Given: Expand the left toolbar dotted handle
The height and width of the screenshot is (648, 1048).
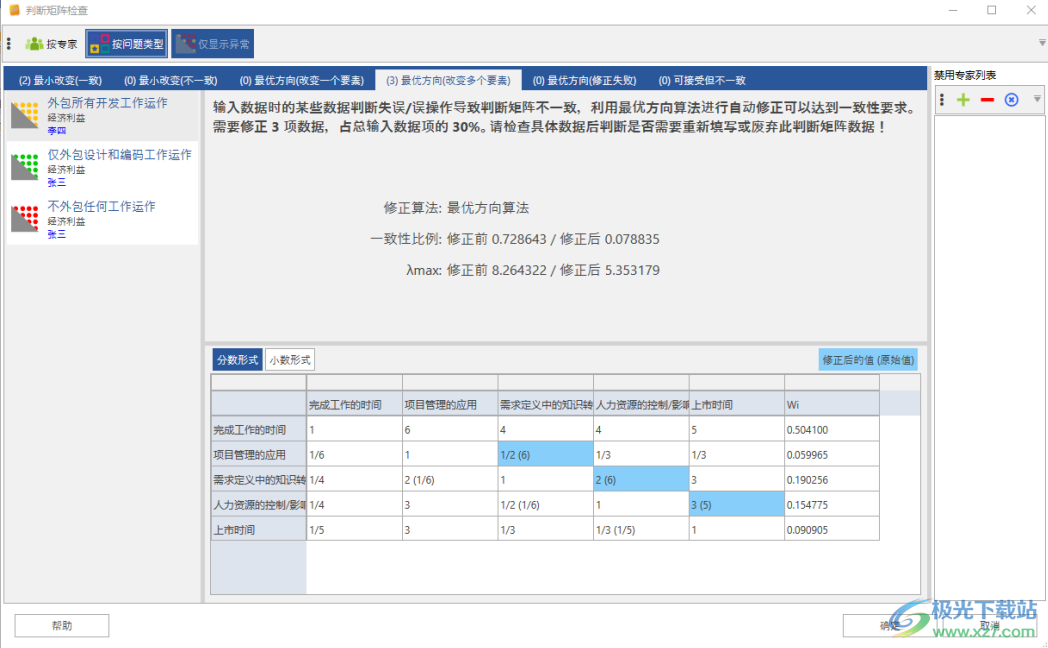Looking at the screenshot, I should pos(8,43).
